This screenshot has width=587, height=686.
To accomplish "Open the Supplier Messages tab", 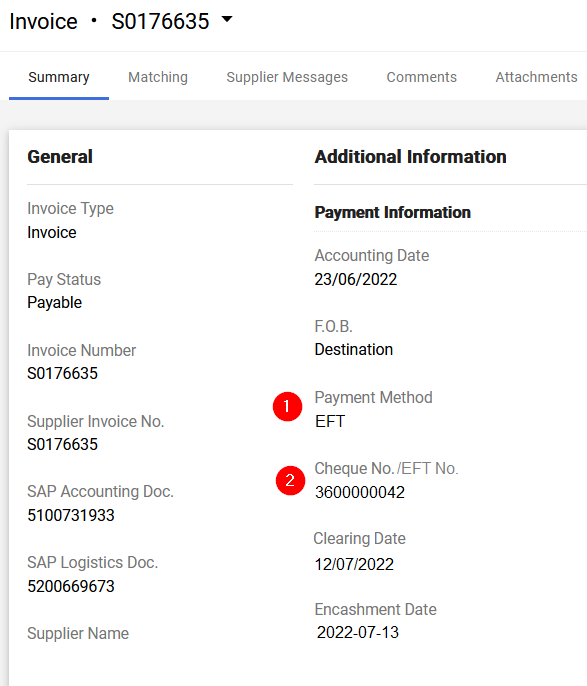I will (287, 77).
